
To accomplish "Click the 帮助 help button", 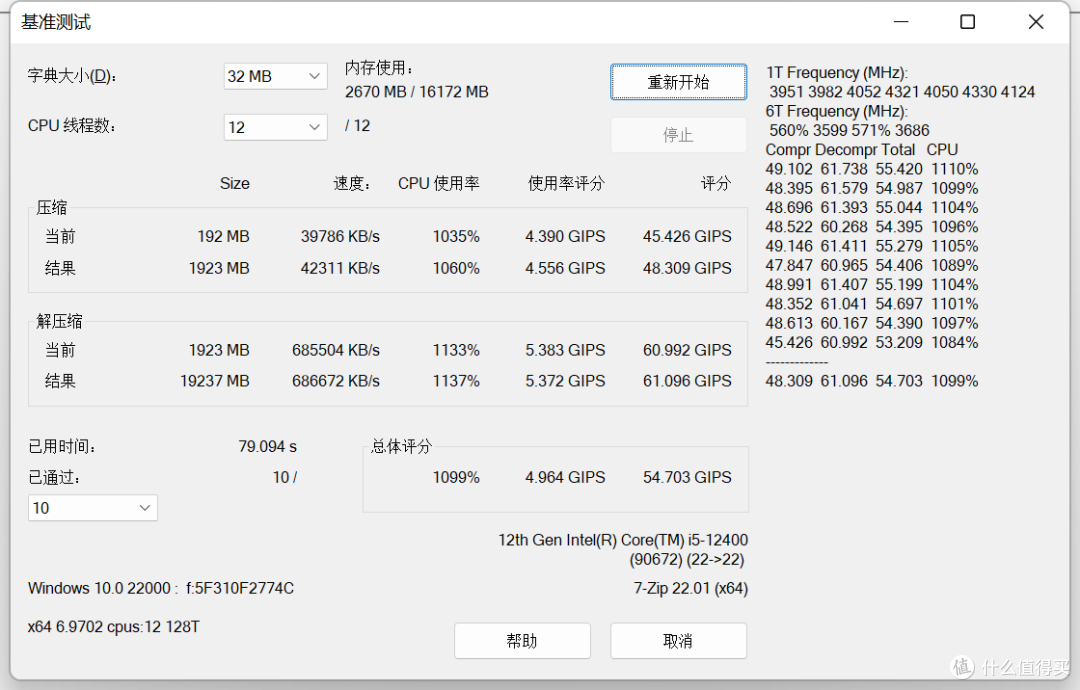I will [522, 641].
